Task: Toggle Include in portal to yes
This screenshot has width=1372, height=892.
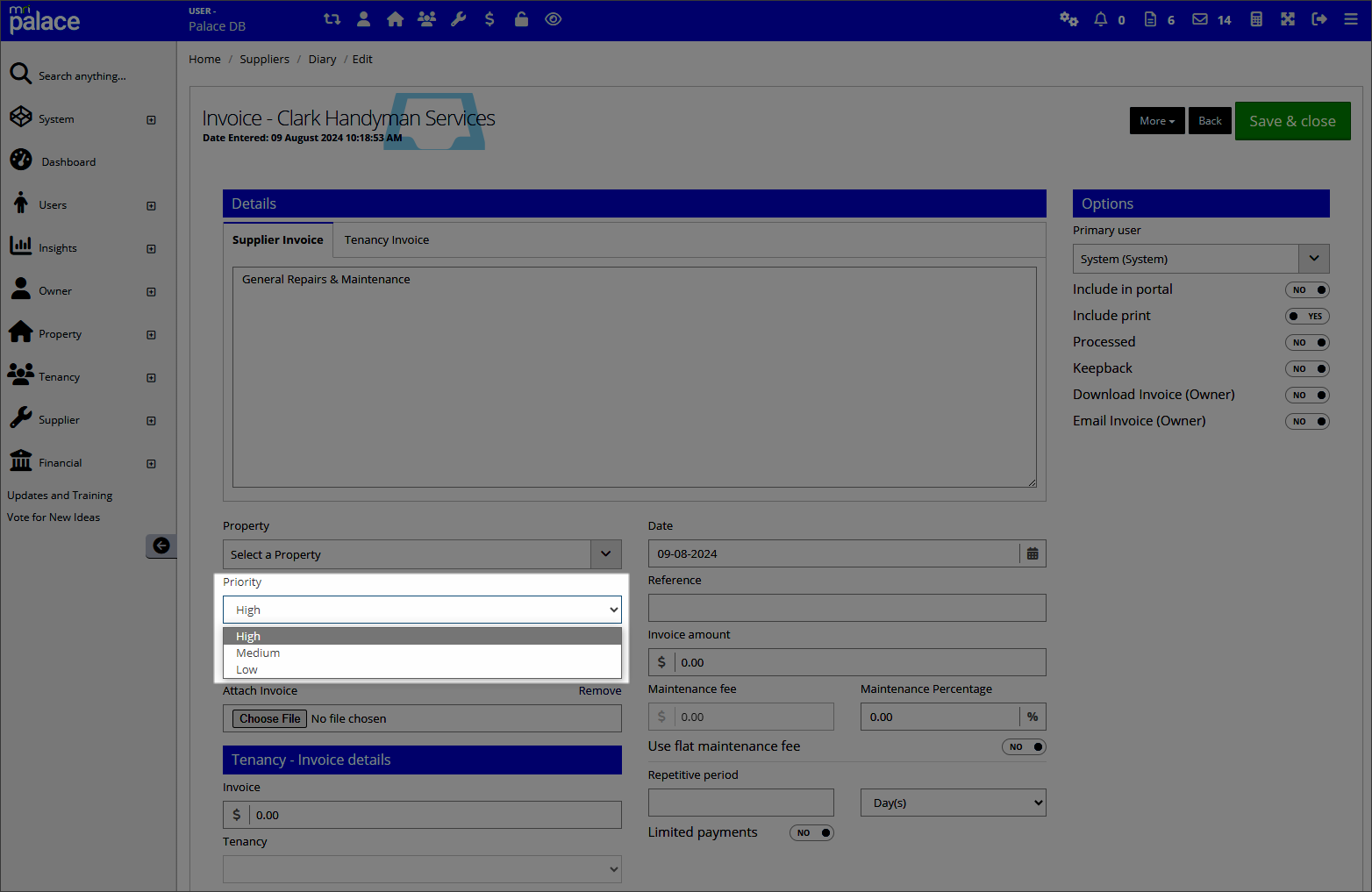Action: click(1307, 289)
